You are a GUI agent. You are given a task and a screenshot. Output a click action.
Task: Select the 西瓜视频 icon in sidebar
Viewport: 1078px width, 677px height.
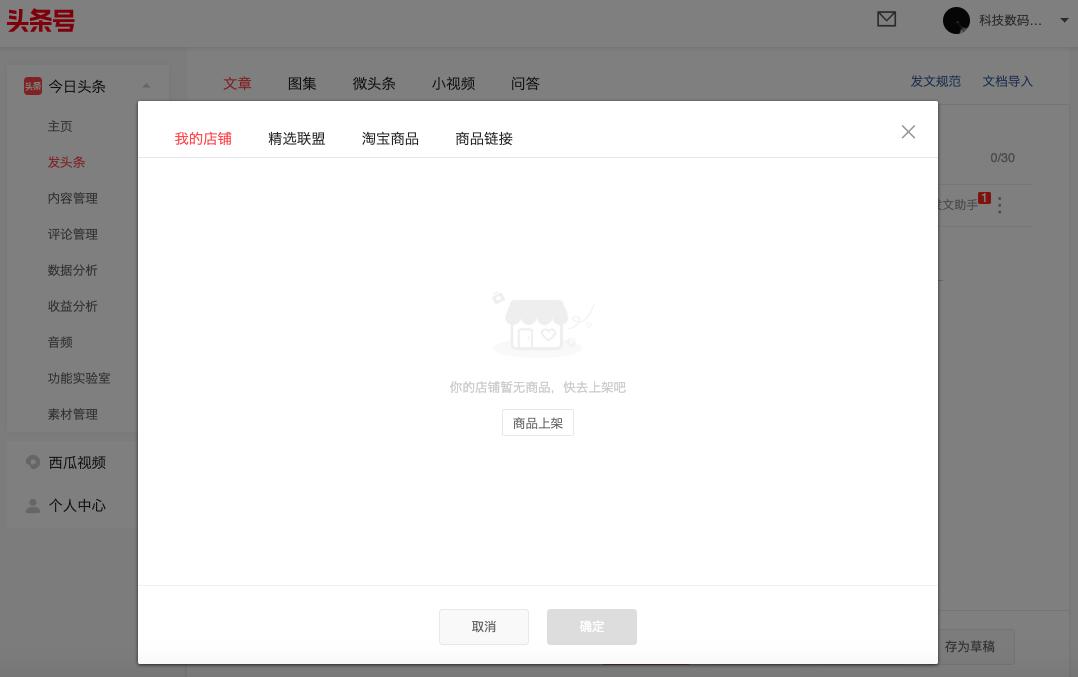(x=33, y=462)
